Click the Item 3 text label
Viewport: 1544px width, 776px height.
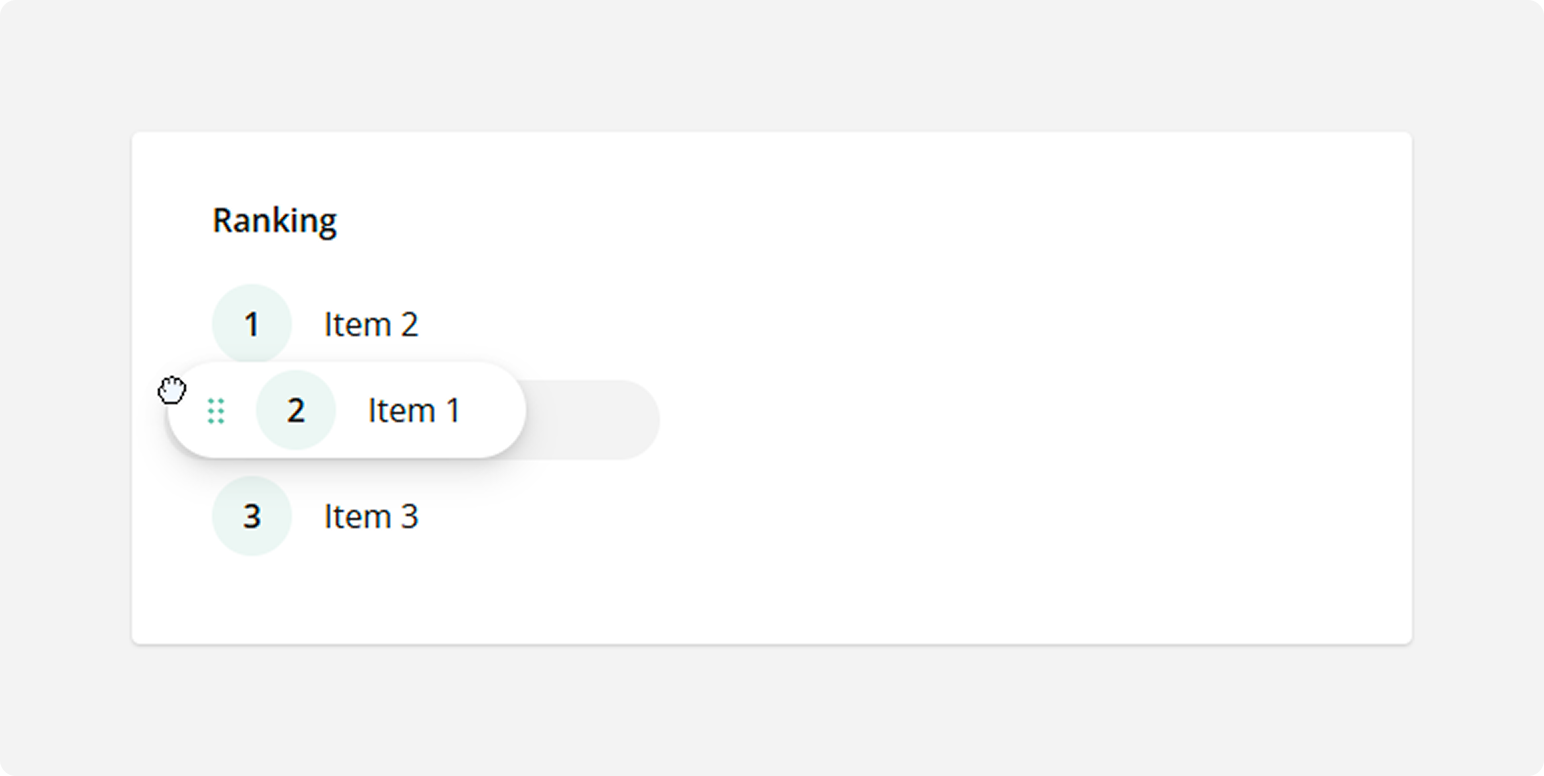pos(371,516)
